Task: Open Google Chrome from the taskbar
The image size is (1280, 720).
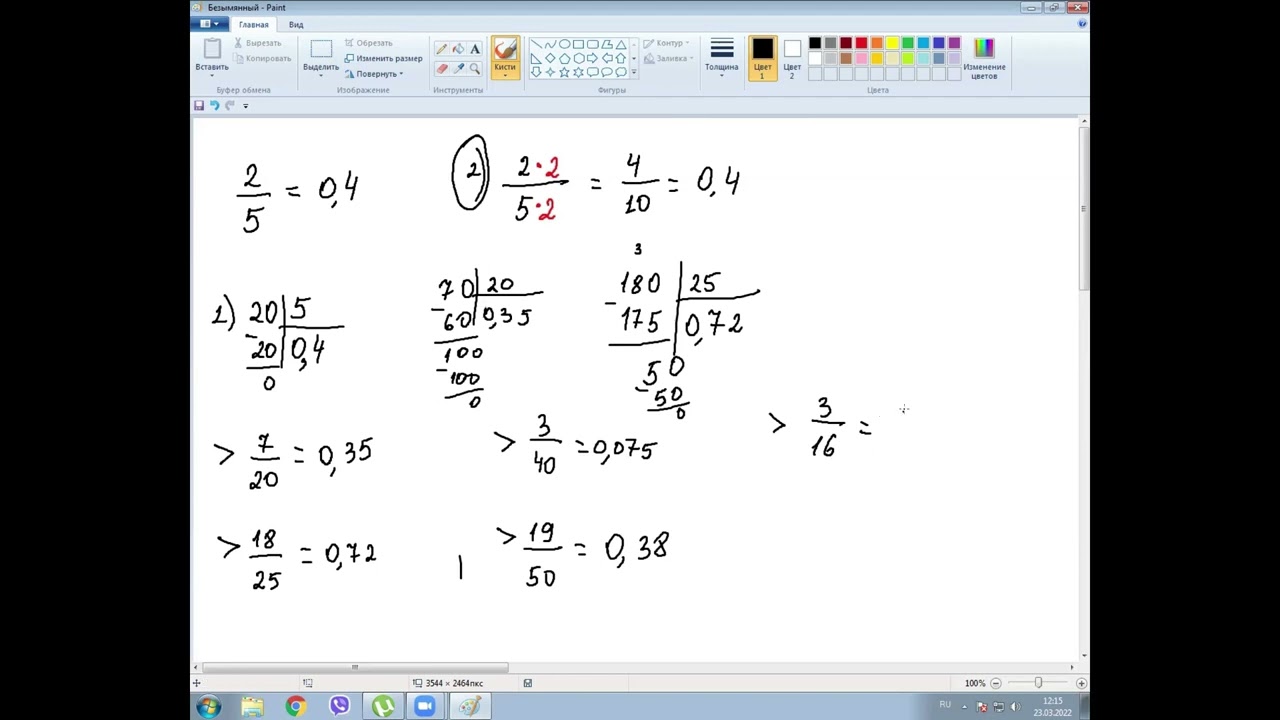Action: click(296, 707)
